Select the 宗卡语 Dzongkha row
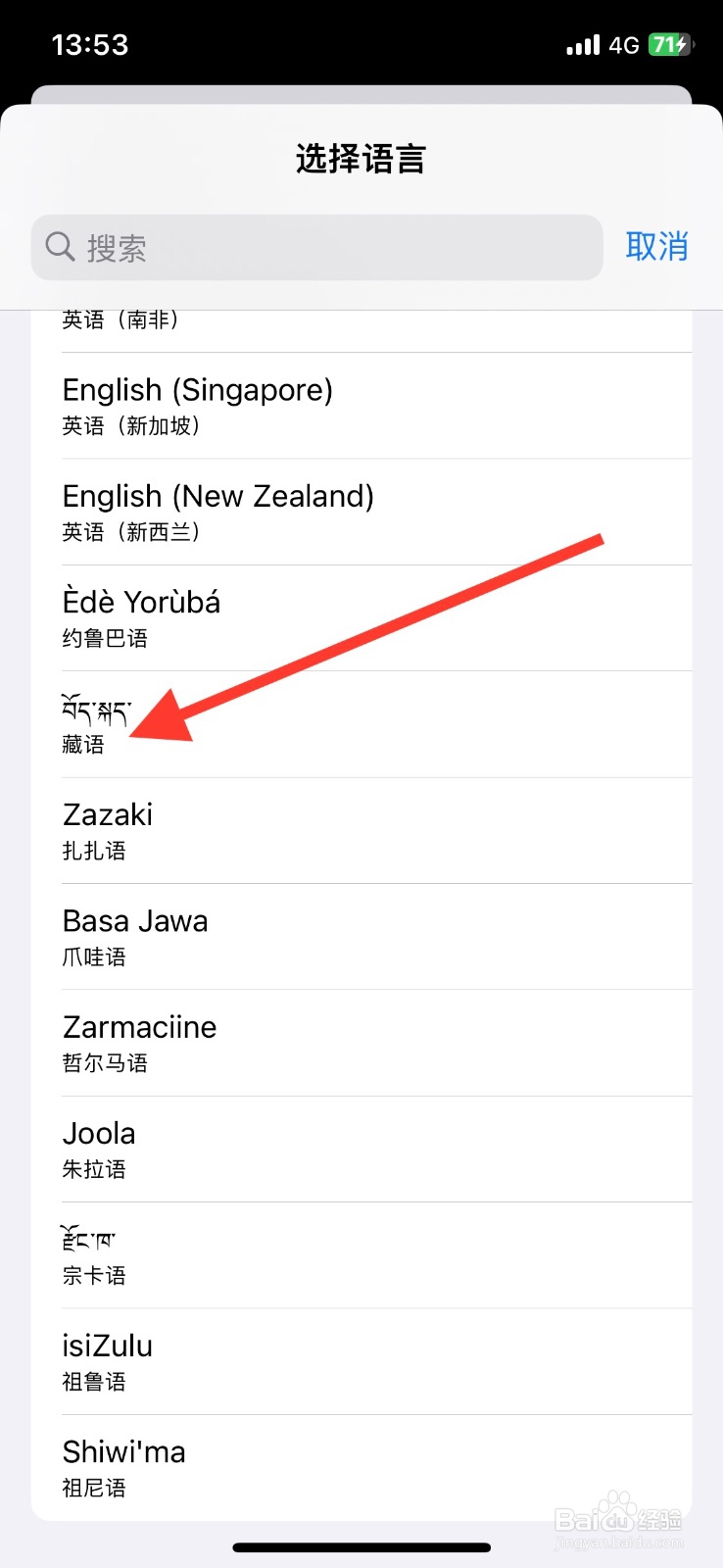The width and height of the screenshot is (723, 1568). pyautogui.click(x=361, y=1255)
